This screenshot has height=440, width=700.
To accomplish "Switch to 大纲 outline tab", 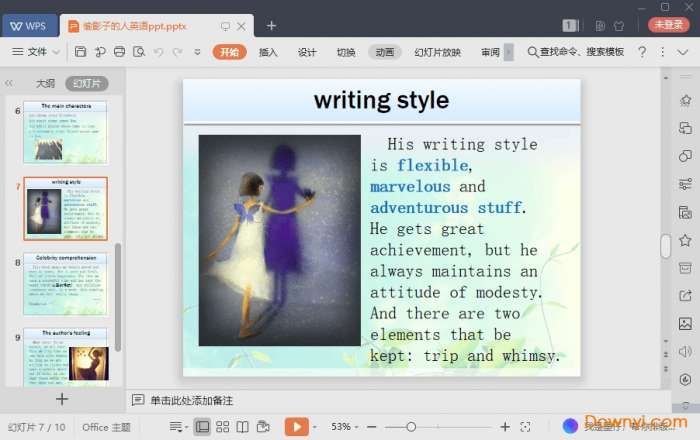I will click(45, 83).
